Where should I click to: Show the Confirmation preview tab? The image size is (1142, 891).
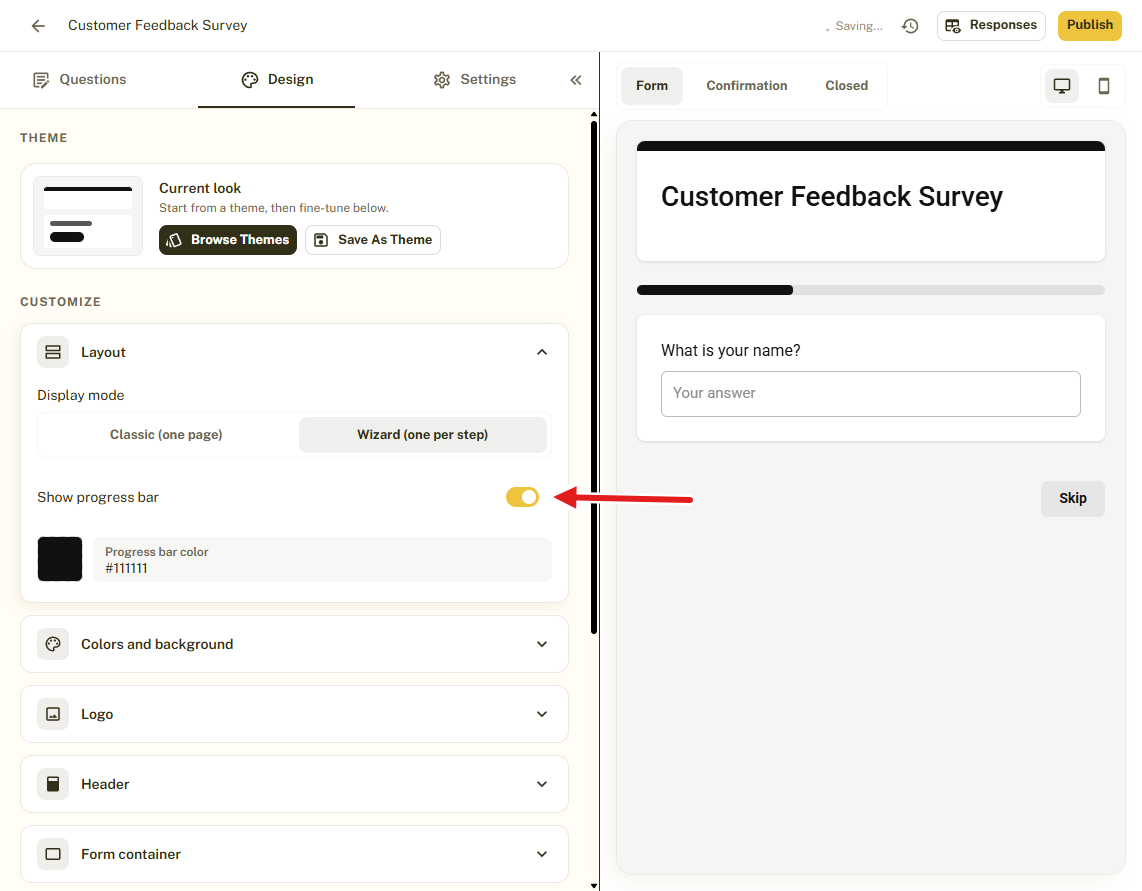click(x=747, y=86)
